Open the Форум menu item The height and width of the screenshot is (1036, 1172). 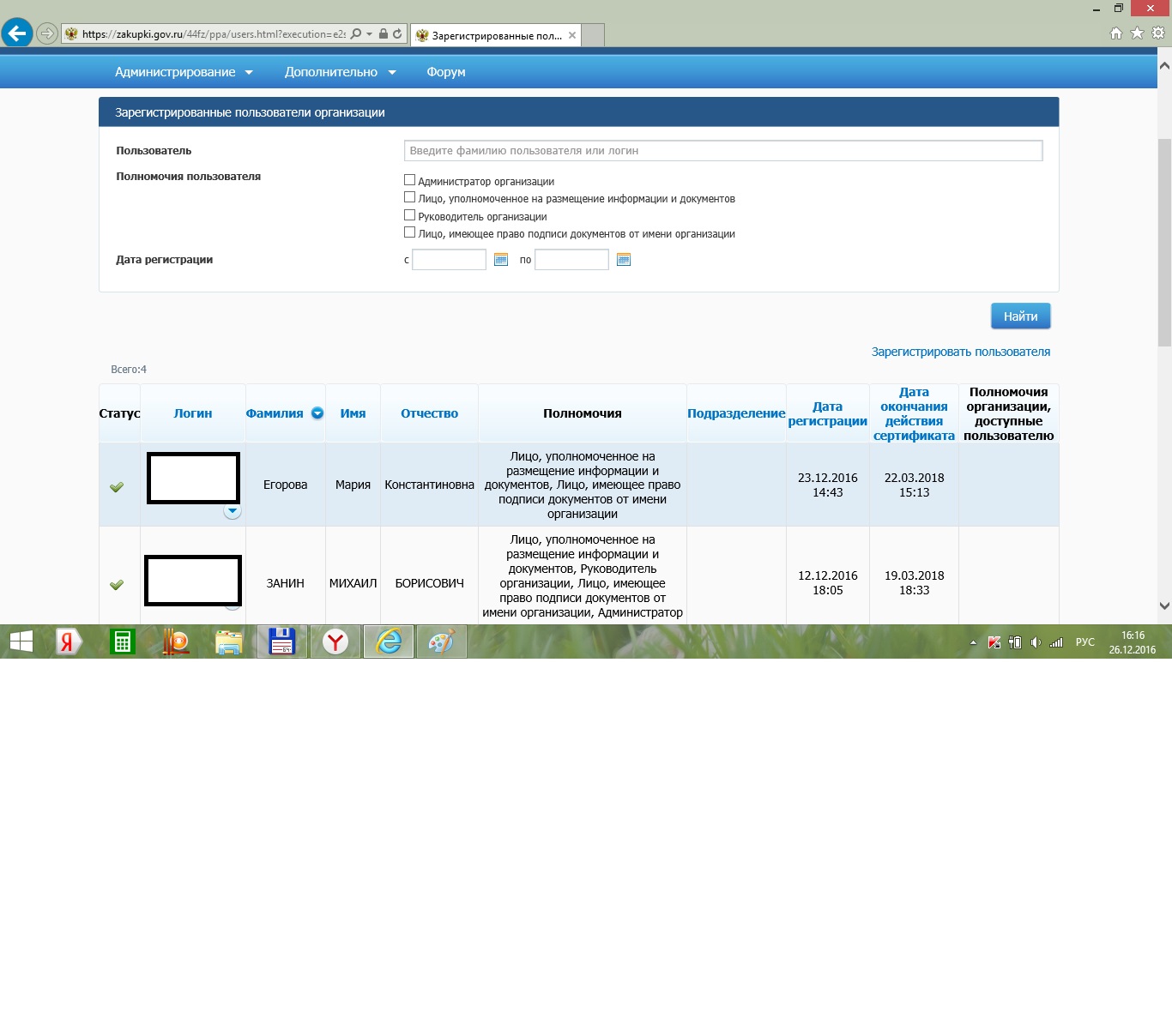coord(446,72)
